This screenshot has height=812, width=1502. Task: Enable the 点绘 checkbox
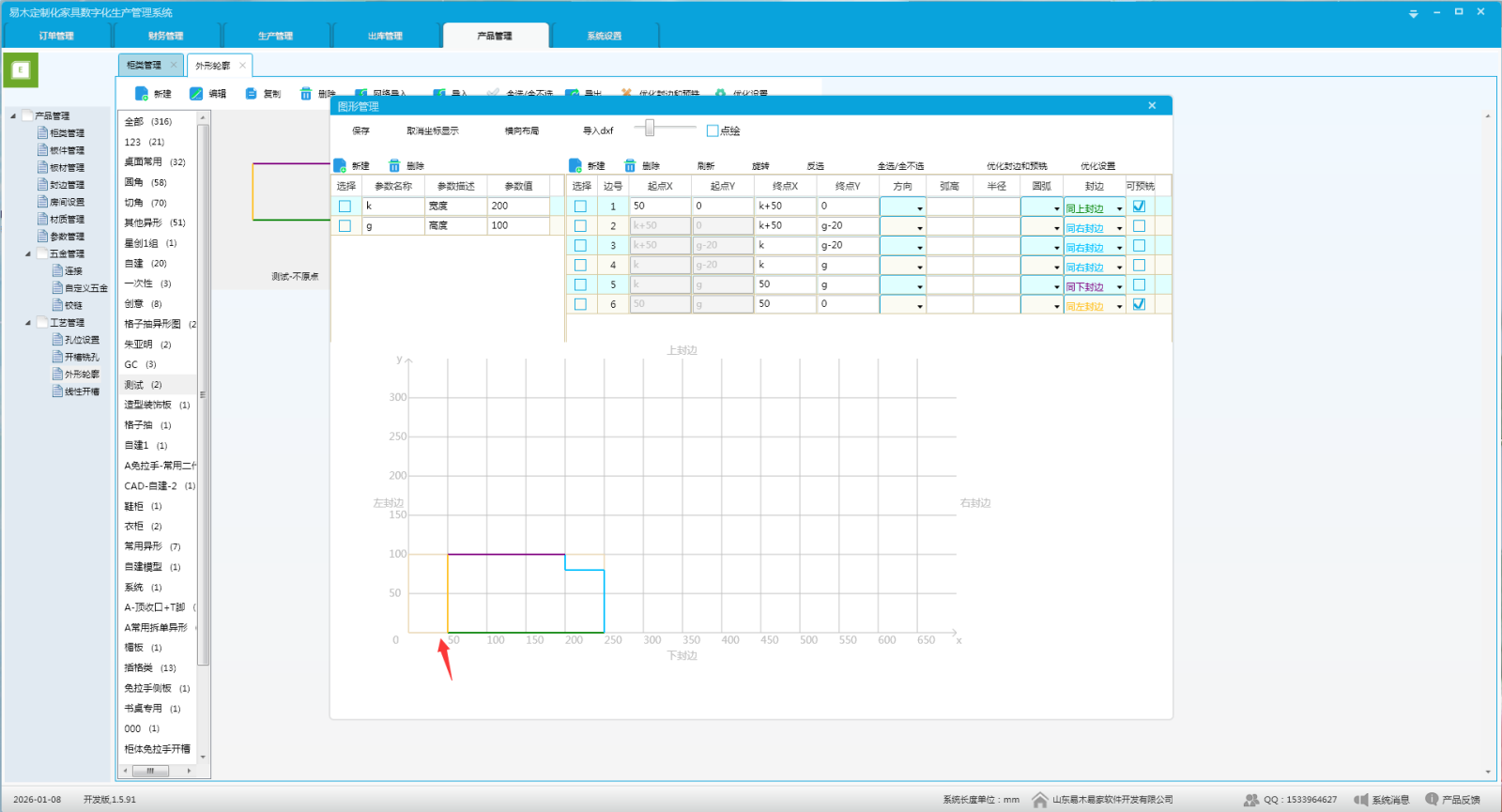pyautogui.click(x=713, y=130)
